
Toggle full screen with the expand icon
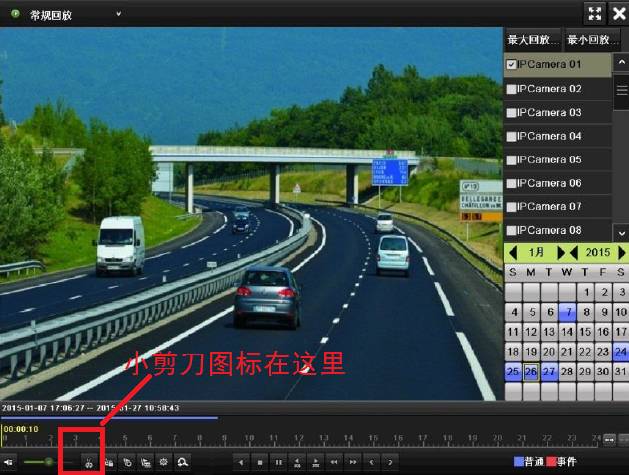pyautogui.click(x=594, y=13)
